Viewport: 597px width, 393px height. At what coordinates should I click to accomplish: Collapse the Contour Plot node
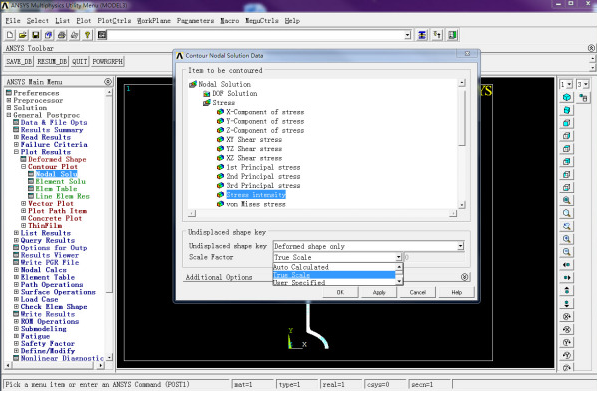tap(23, 166)
